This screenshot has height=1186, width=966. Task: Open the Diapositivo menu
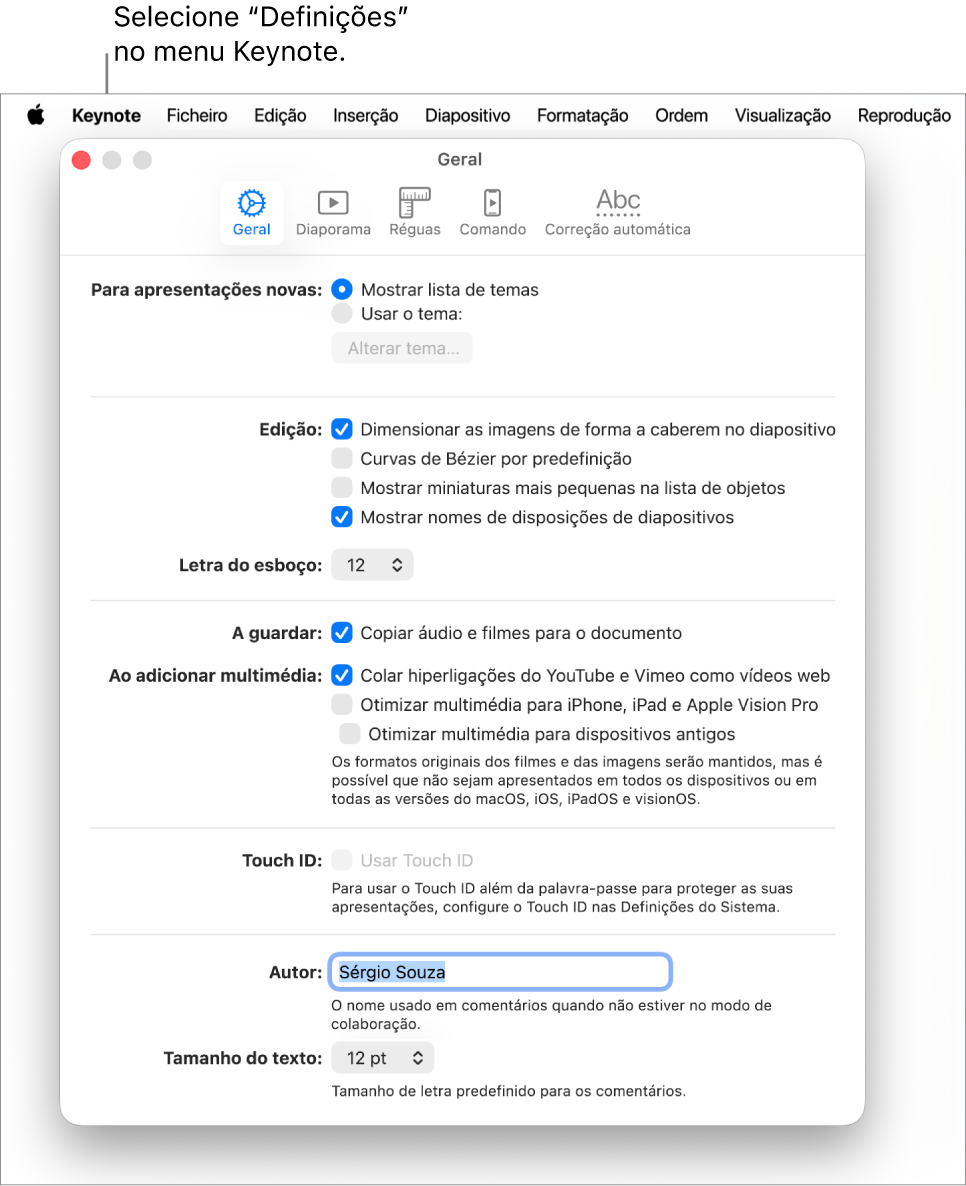point(467,116)
